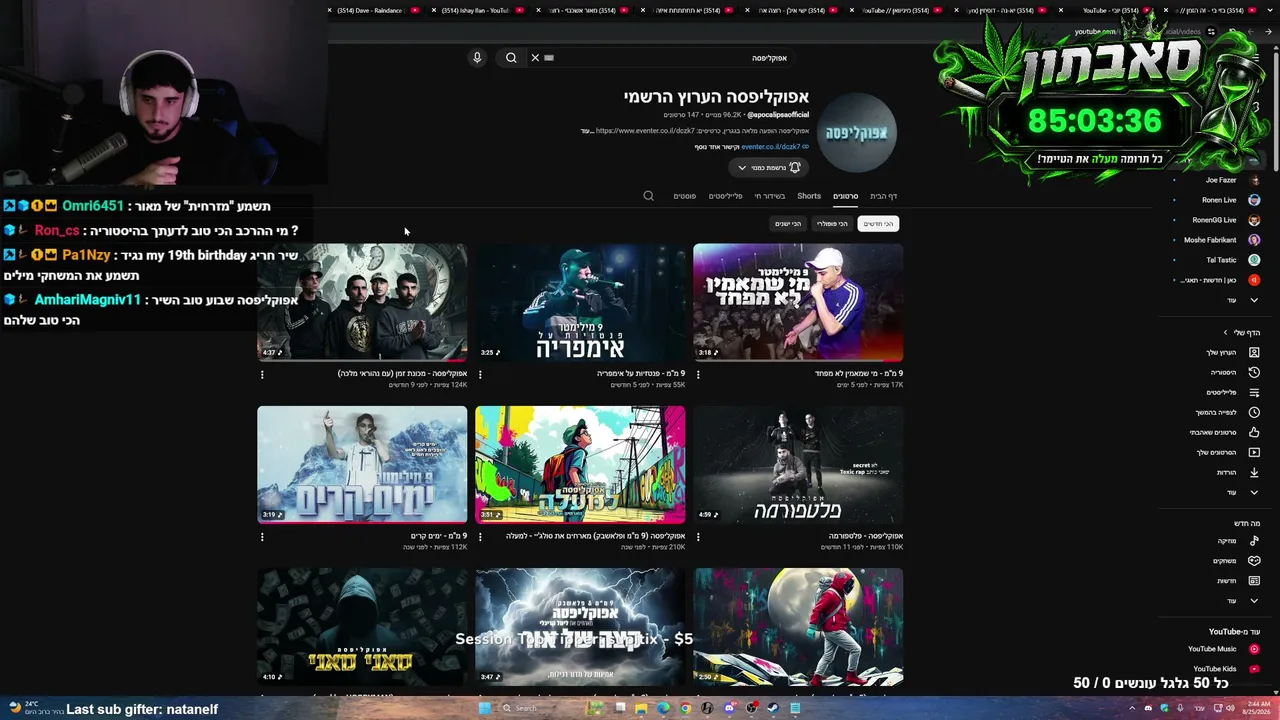Open Discord from the taskbar
Image resolution: width=1280 pixels, height=720 pixels.
click(x=729, y=708)
